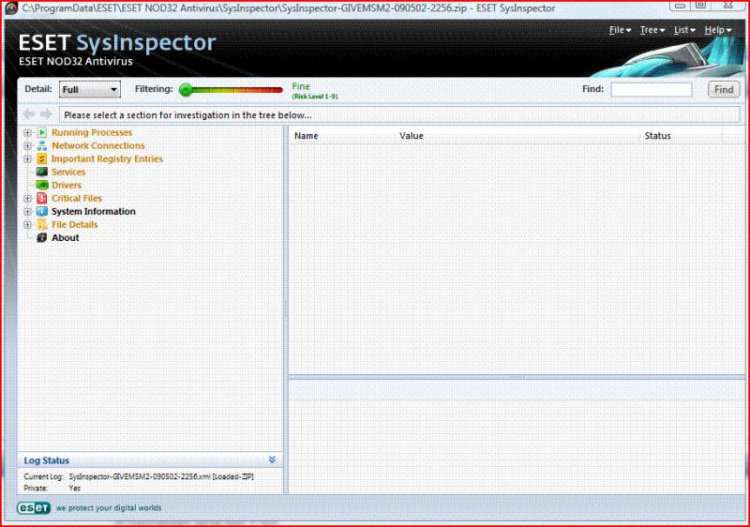Click inside the Find text field
The image size is (750, 527).
pos(651,89)
